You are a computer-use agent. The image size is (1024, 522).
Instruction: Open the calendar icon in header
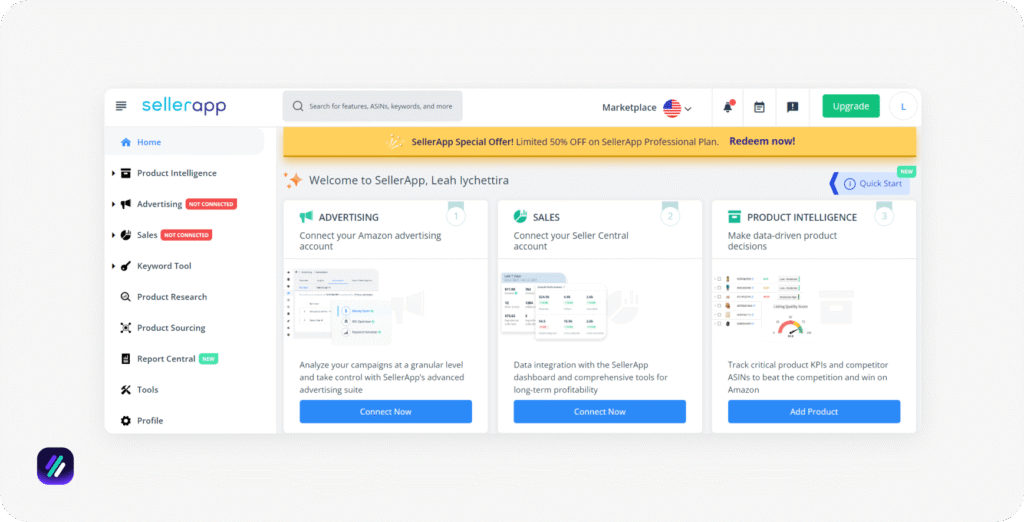coord(759,107)
